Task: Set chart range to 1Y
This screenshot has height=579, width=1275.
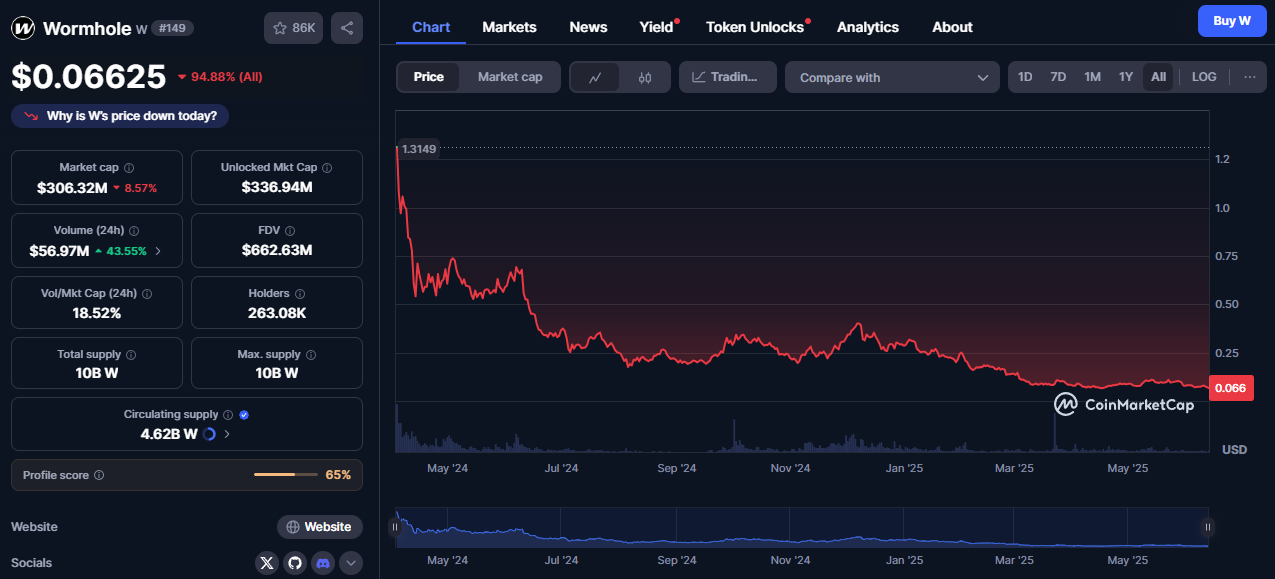Action: [x=1126, y=77]
